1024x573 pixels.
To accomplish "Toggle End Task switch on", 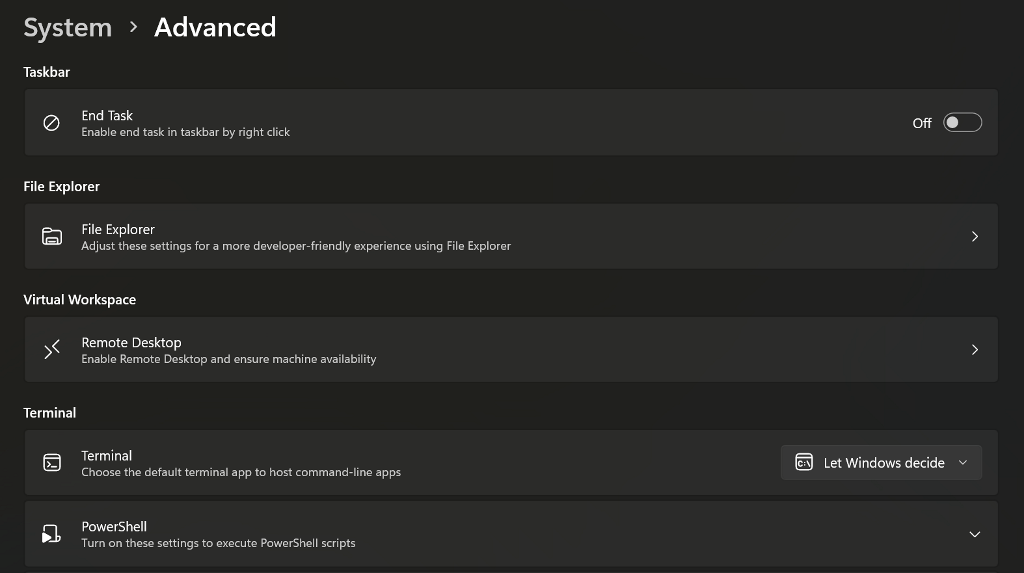I will coord(962,123).
